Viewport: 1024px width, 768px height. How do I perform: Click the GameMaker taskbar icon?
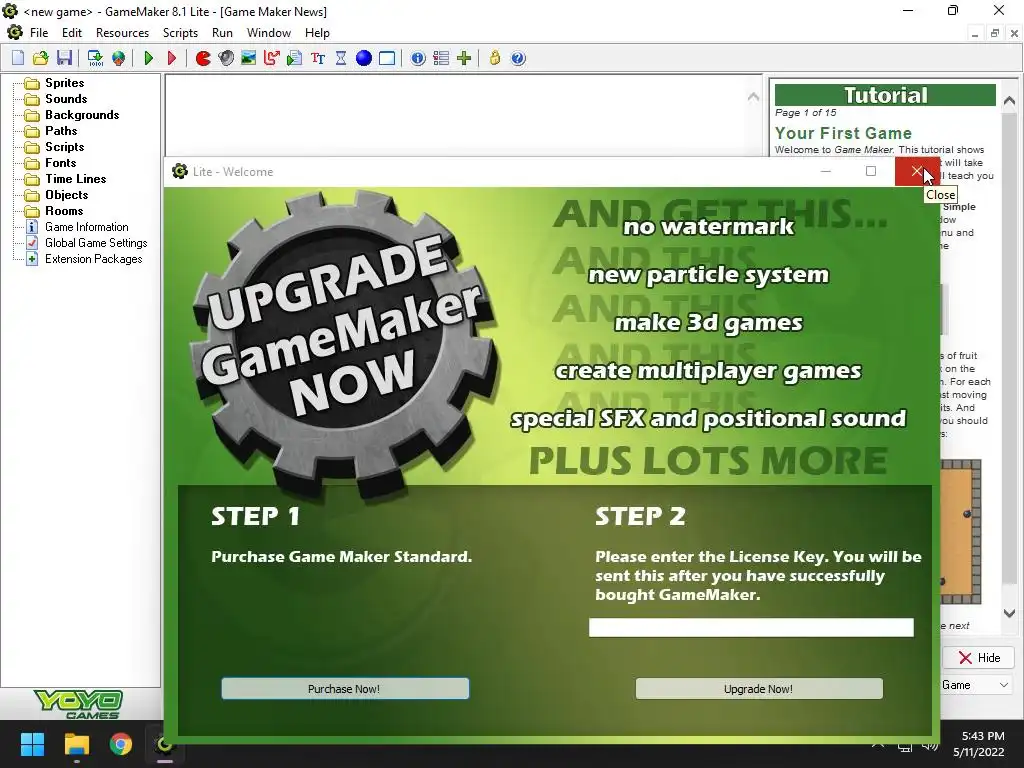(165, 744)
